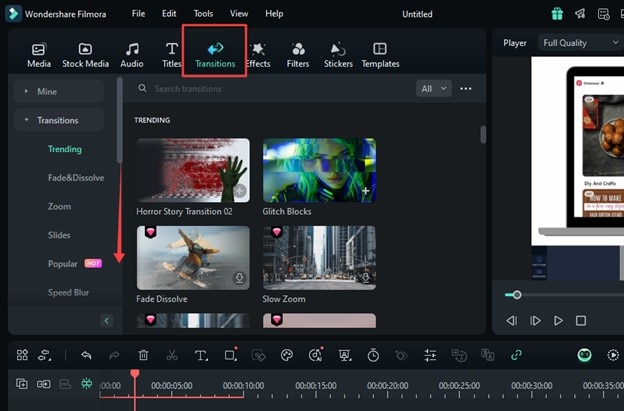This screenshot has width=624, height=411.
Task: Click the ripple edit icon in timeline toolbar
Action: (44, 355)
